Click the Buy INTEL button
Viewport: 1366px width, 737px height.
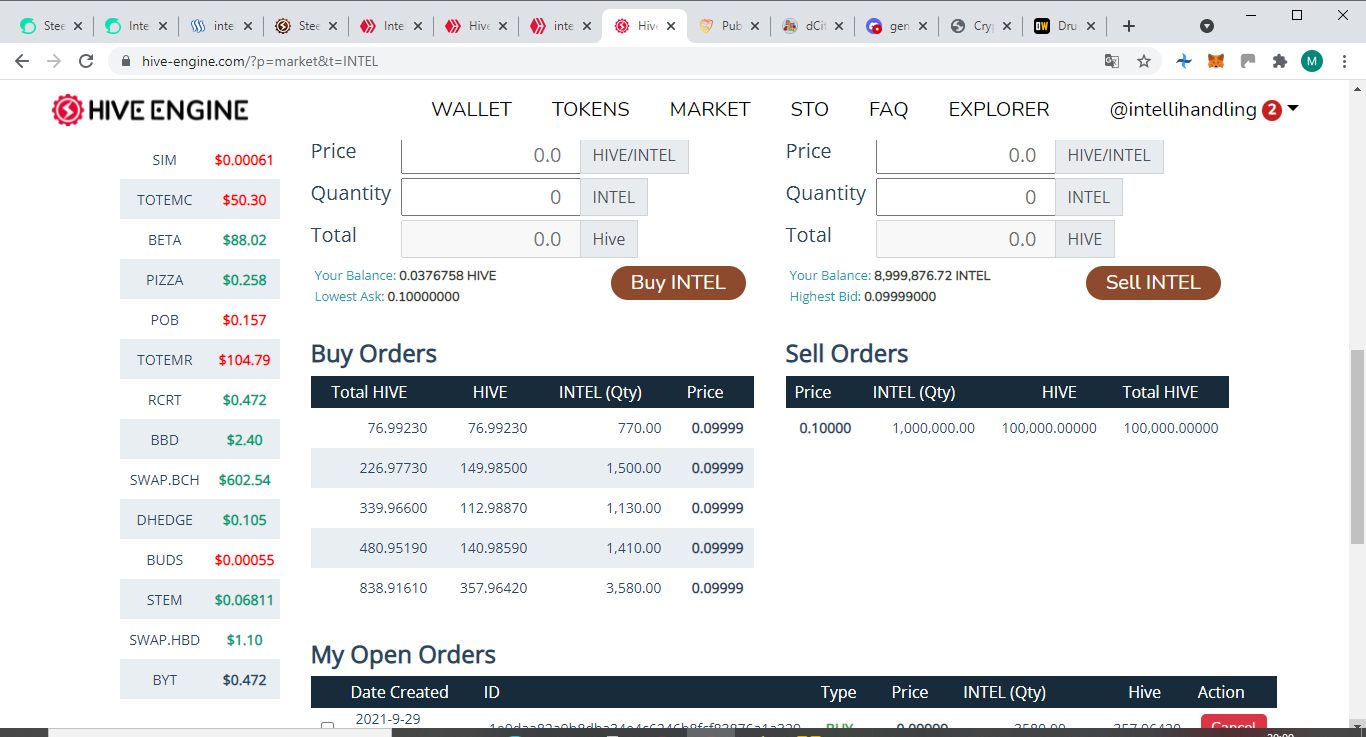click(678, 283)
